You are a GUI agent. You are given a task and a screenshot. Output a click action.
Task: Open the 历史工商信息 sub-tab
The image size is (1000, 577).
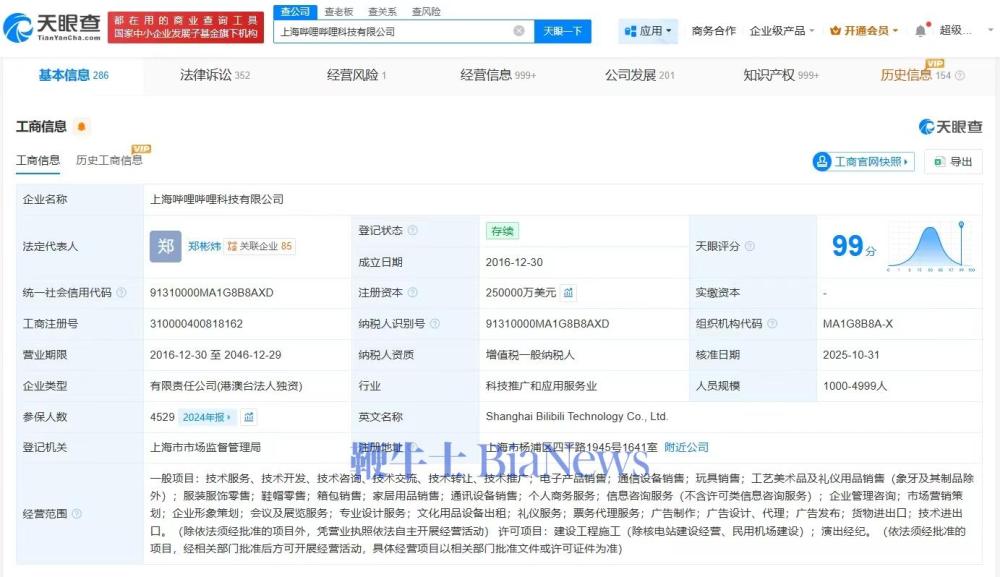click(108, 160)
